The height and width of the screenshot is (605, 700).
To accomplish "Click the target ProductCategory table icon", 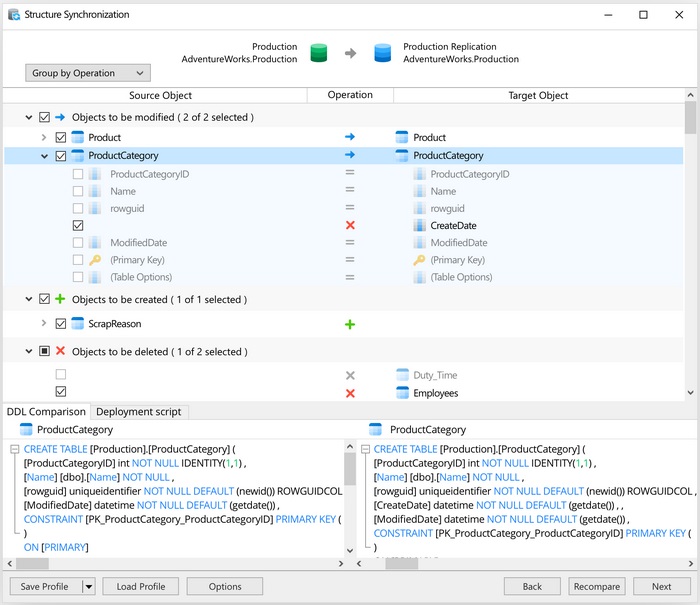I will pyautogui.click(x=402, y=155).
